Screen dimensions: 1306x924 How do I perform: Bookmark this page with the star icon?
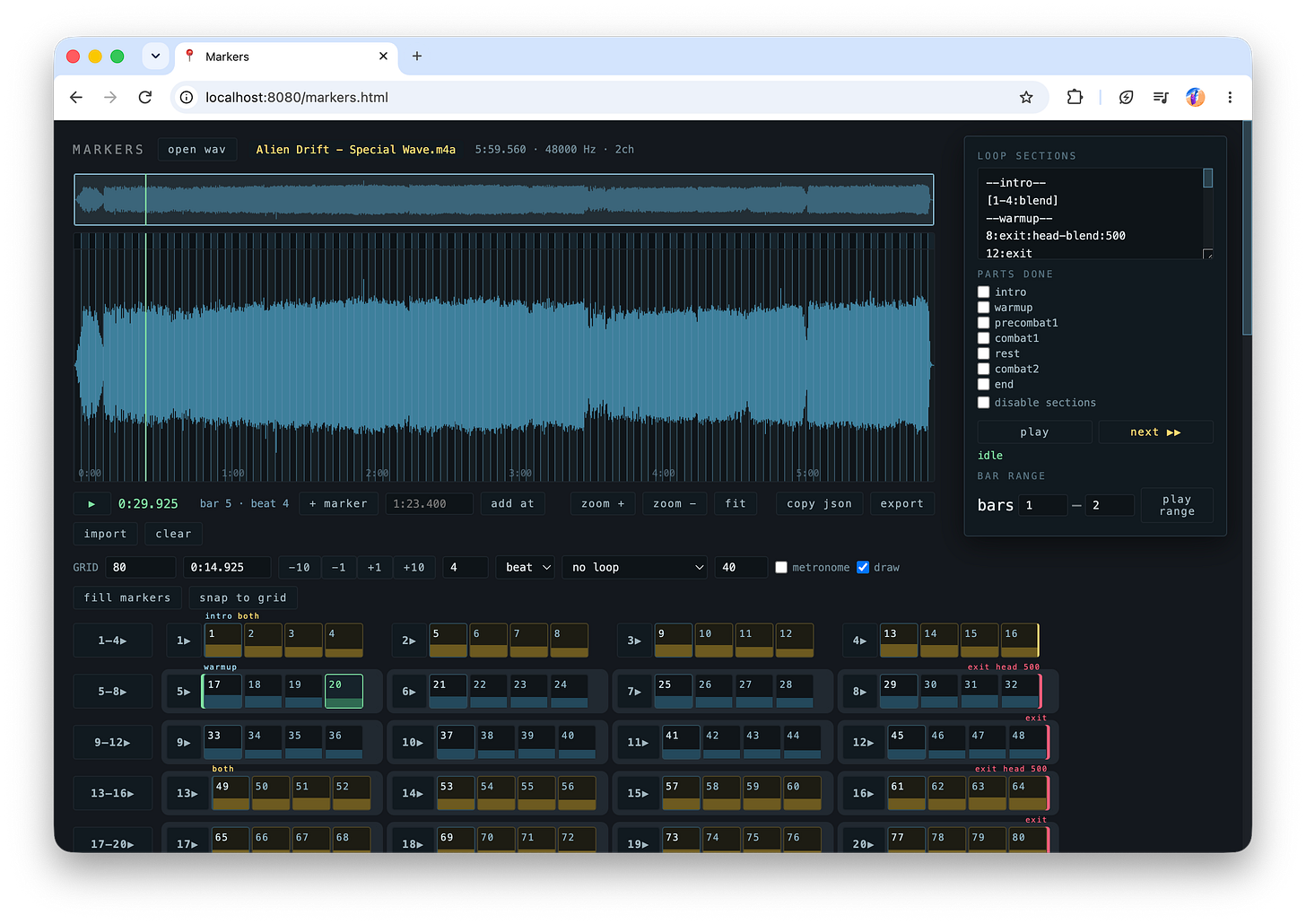[1026, 97]
